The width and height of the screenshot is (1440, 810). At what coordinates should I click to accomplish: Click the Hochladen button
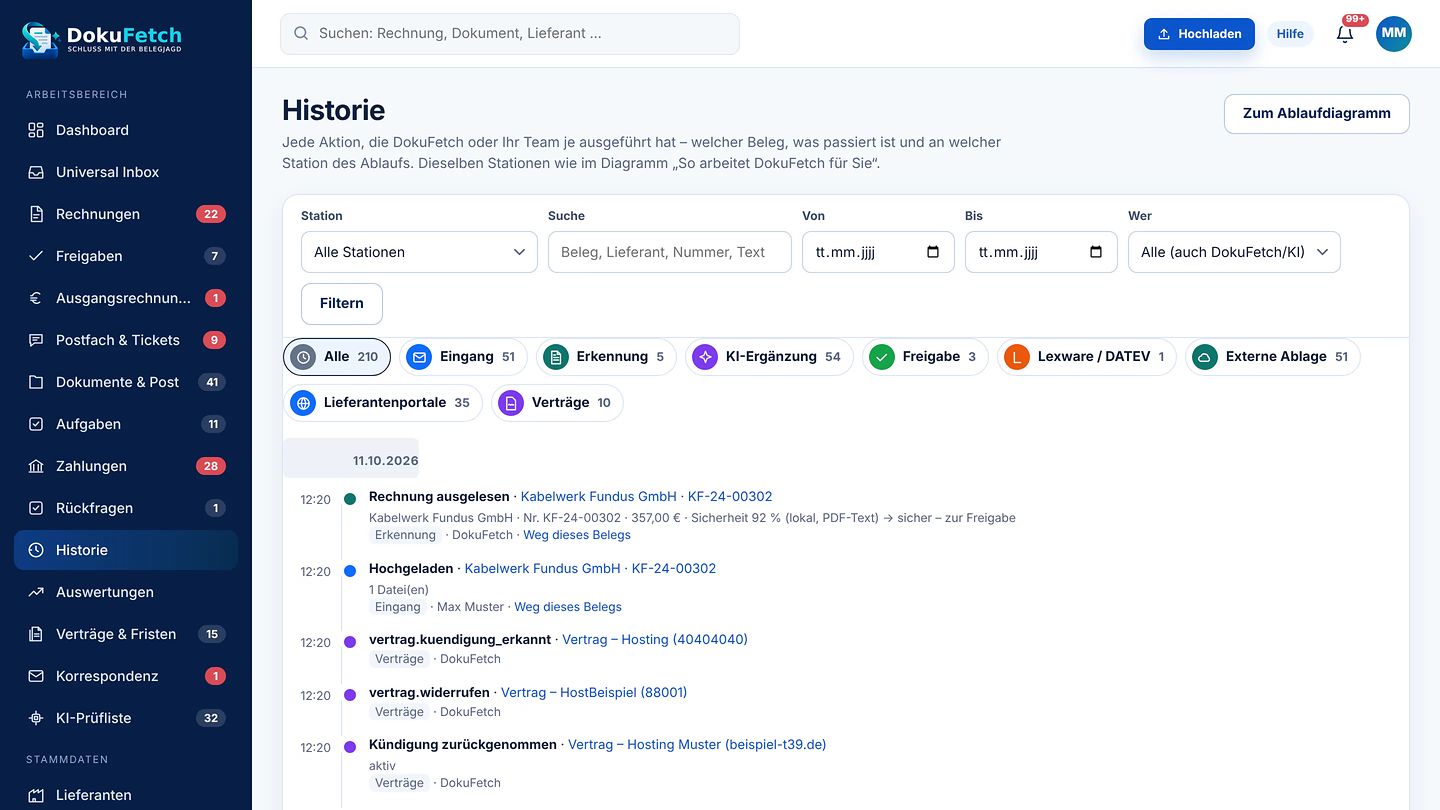point(1199,34)
